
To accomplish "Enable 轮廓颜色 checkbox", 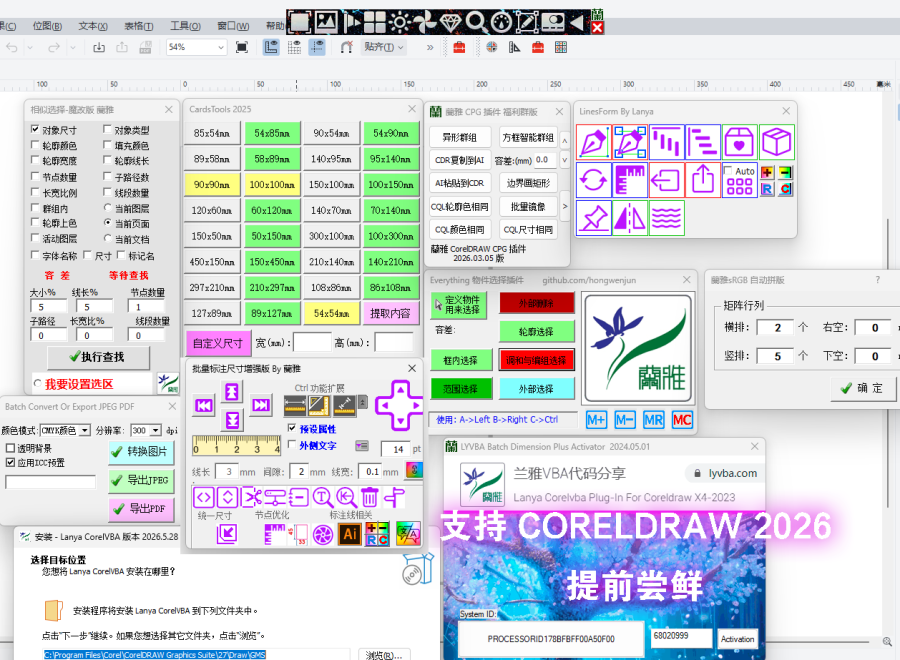I will point(36,145).
